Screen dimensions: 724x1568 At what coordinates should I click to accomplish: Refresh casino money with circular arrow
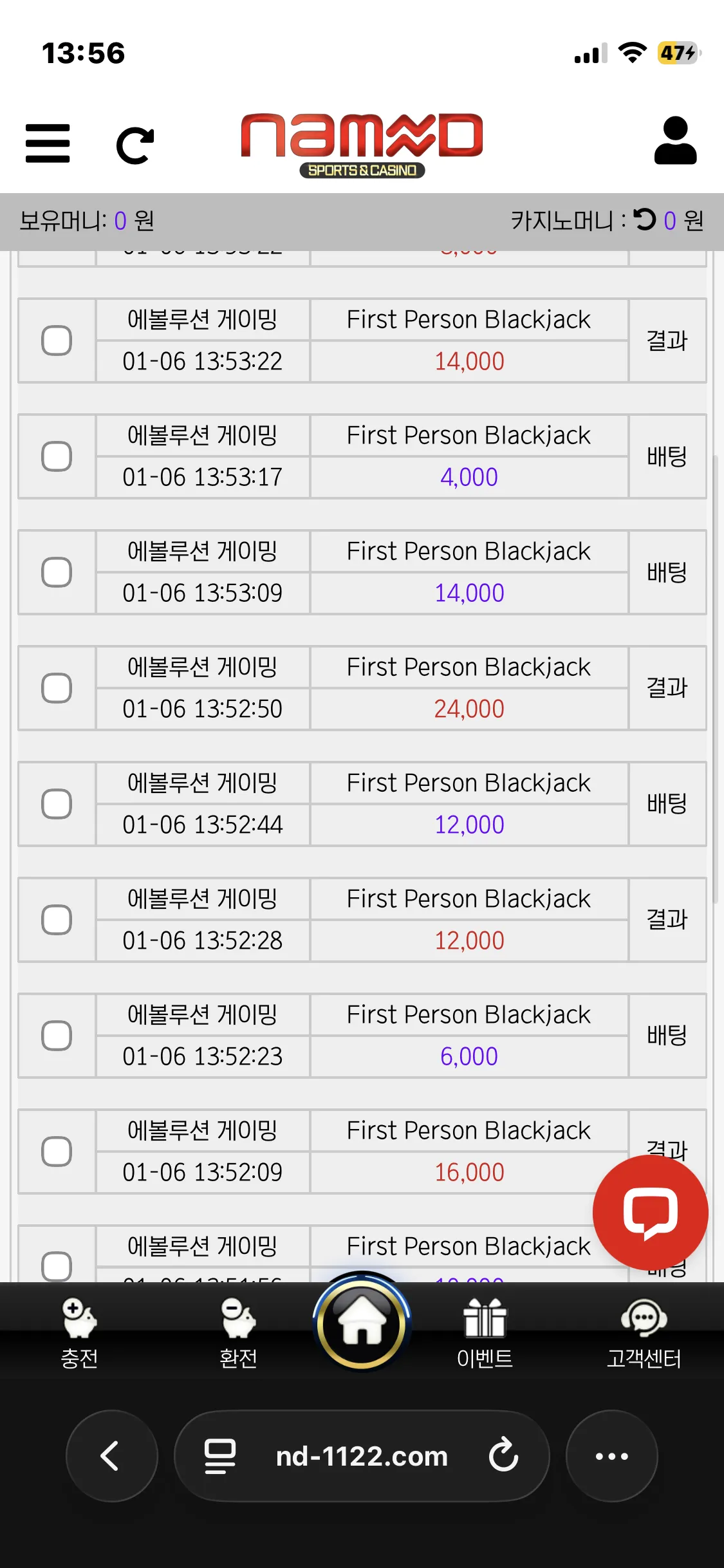pos(645,220)
